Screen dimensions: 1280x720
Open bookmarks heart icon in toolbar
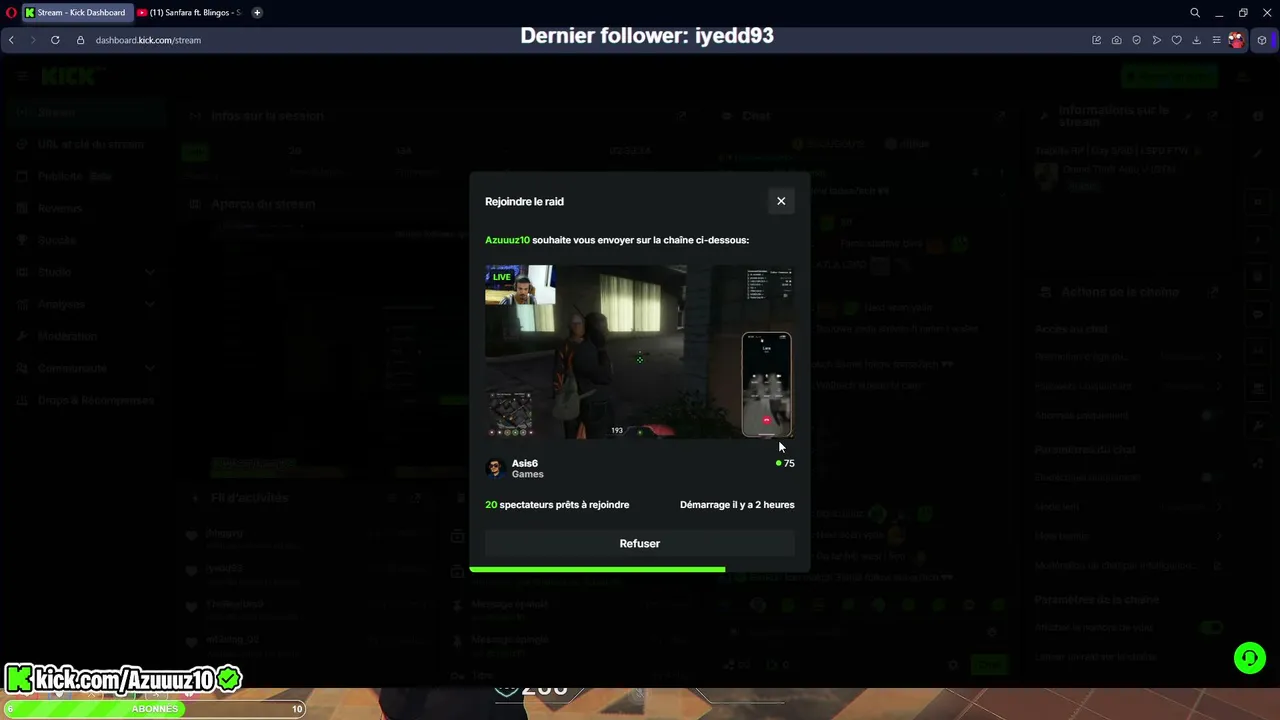pos(1177,40)
